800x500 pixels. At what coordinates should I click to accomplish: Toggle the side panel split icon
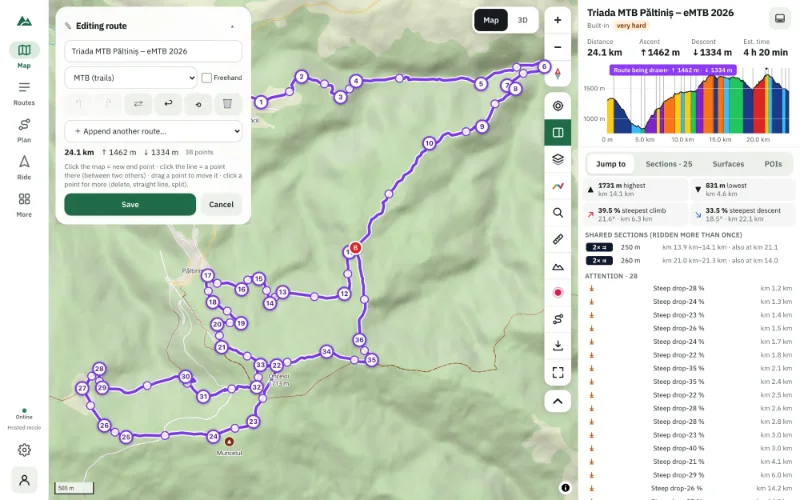point(558,133)
